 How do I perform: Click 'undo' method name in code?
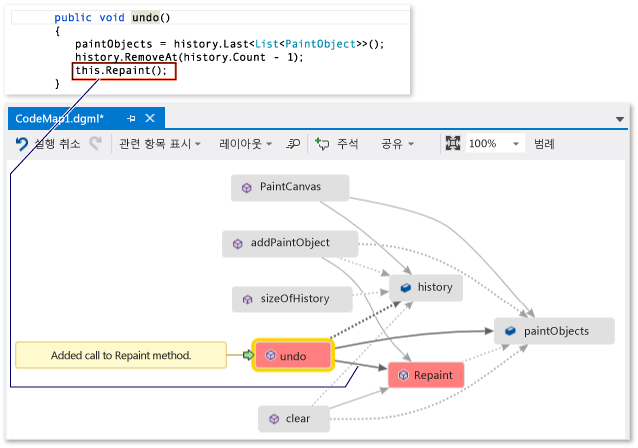145,17
